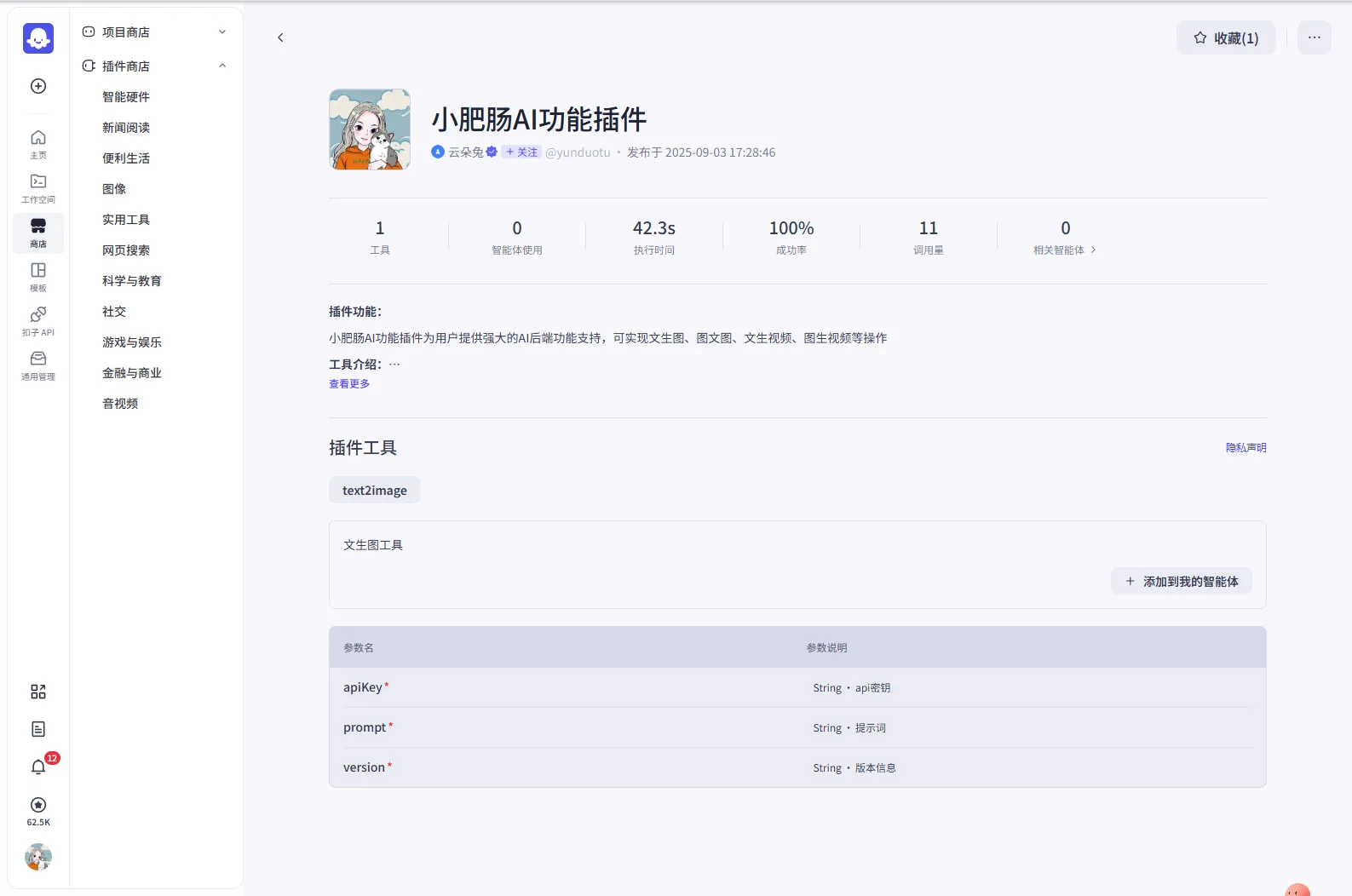Open notifications bell with 12 badge
Screen dimensions: 1352x896
(38, 767)
